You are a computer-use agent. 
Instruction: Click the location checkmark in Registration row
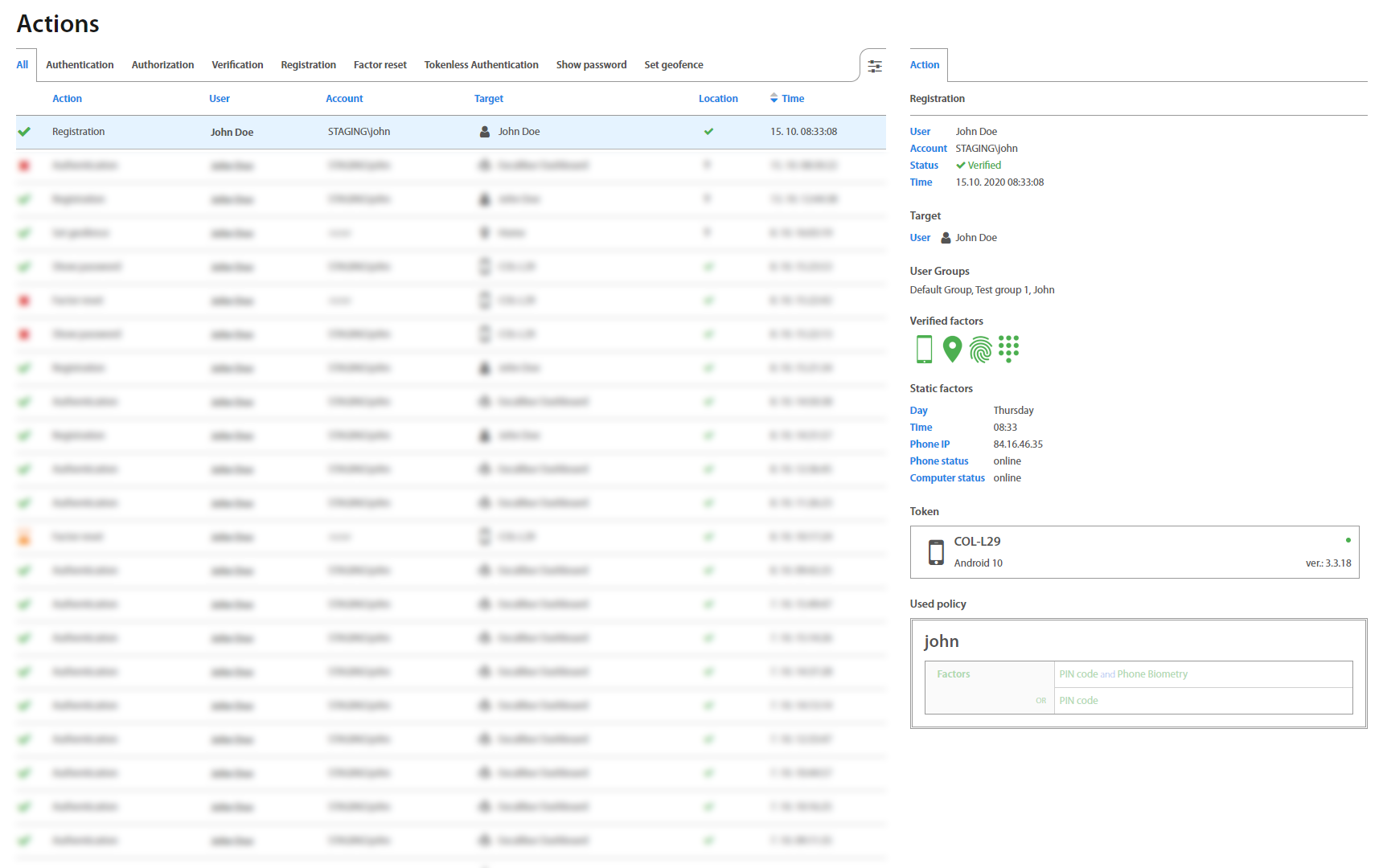(x=708, y=132)
